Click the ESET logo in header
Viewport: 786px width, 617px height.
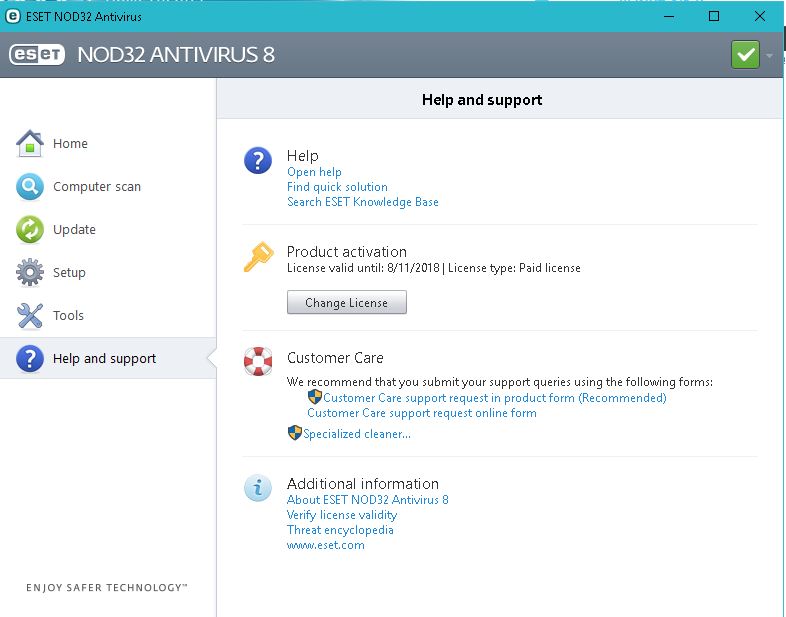click(x=38, y=55)
